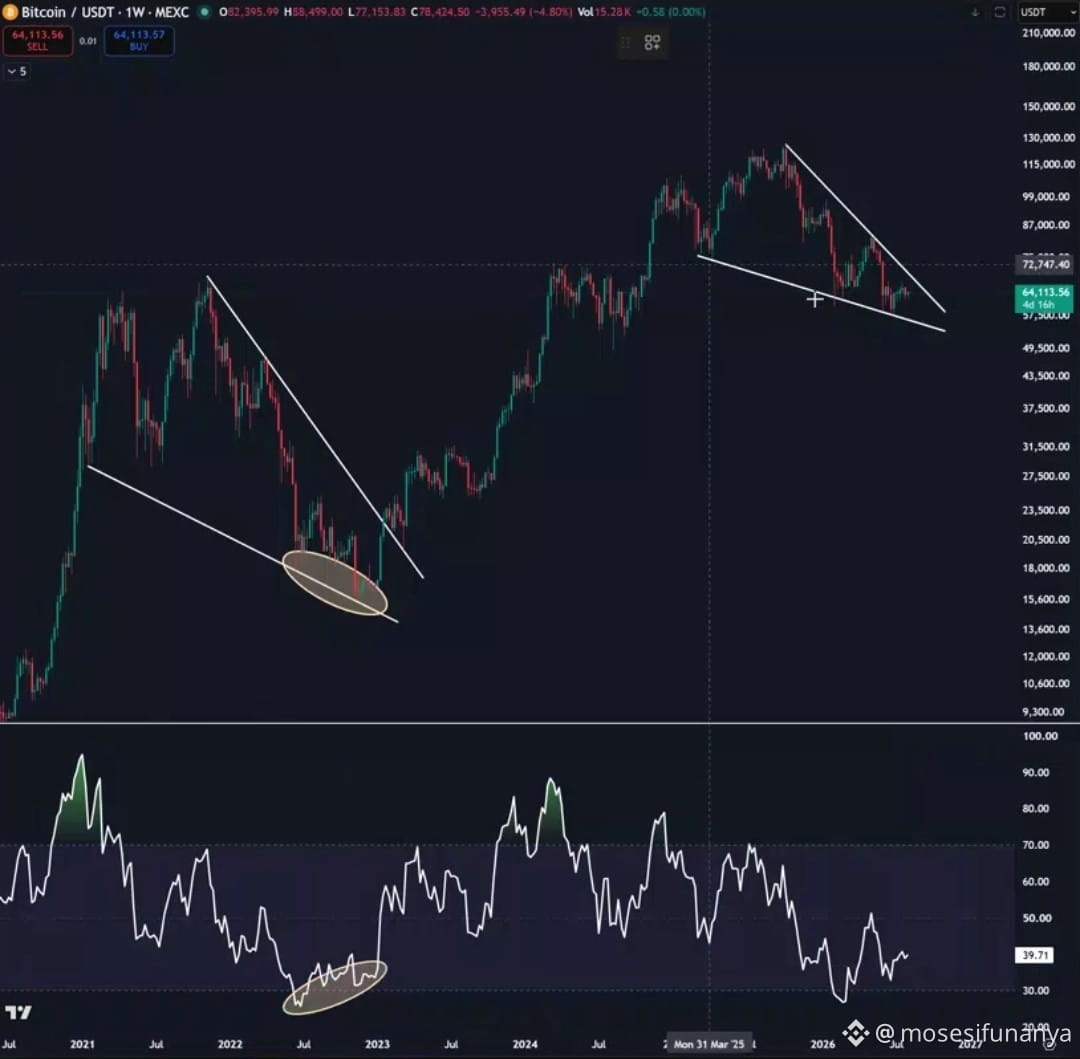Click the TradingView logo in RSI pane

19,1012
